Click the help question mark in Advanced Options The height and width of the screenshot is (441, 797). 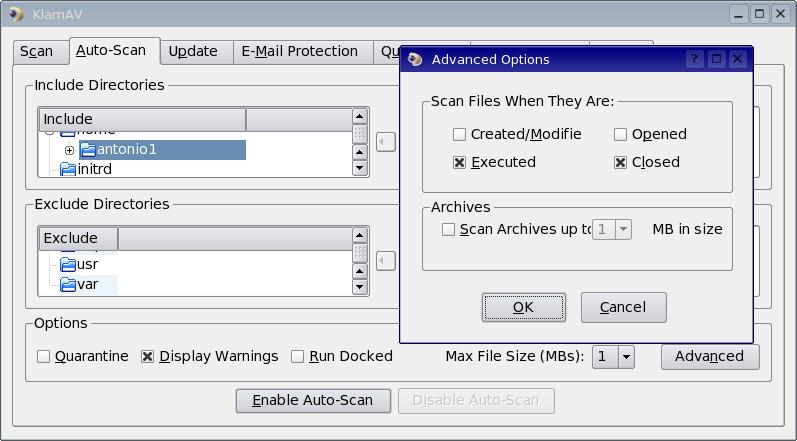coord(694,59)
